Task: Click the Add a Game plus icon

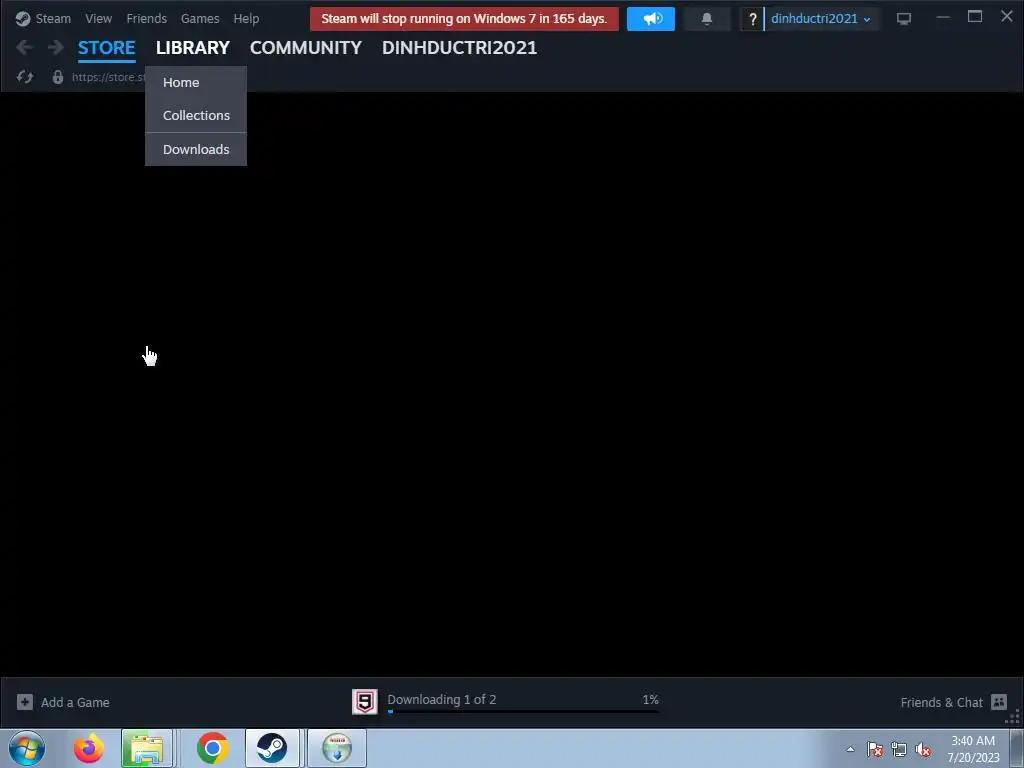Action: pos(25,702)
